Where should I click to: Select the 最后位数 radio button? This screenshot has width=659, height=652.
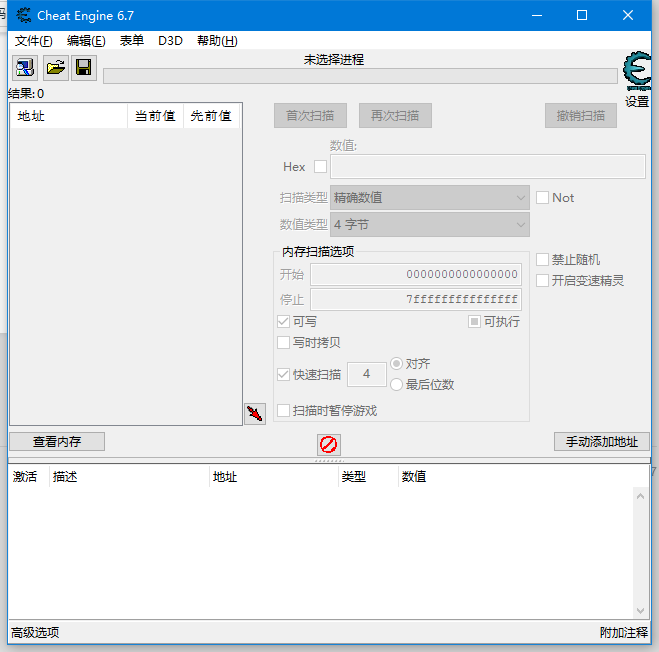396,384
